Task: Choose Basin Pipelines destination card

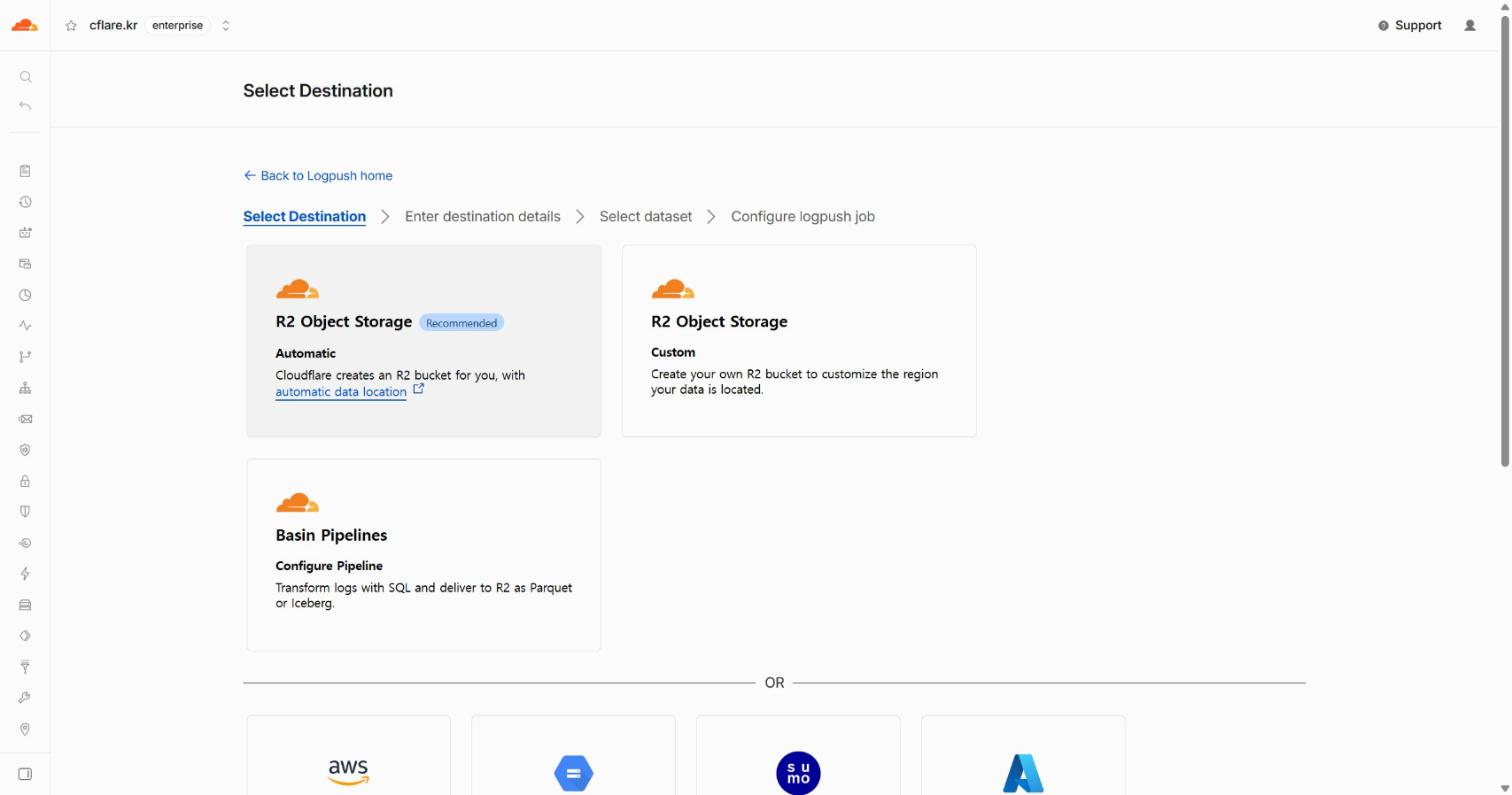Action: coord(424,555)
